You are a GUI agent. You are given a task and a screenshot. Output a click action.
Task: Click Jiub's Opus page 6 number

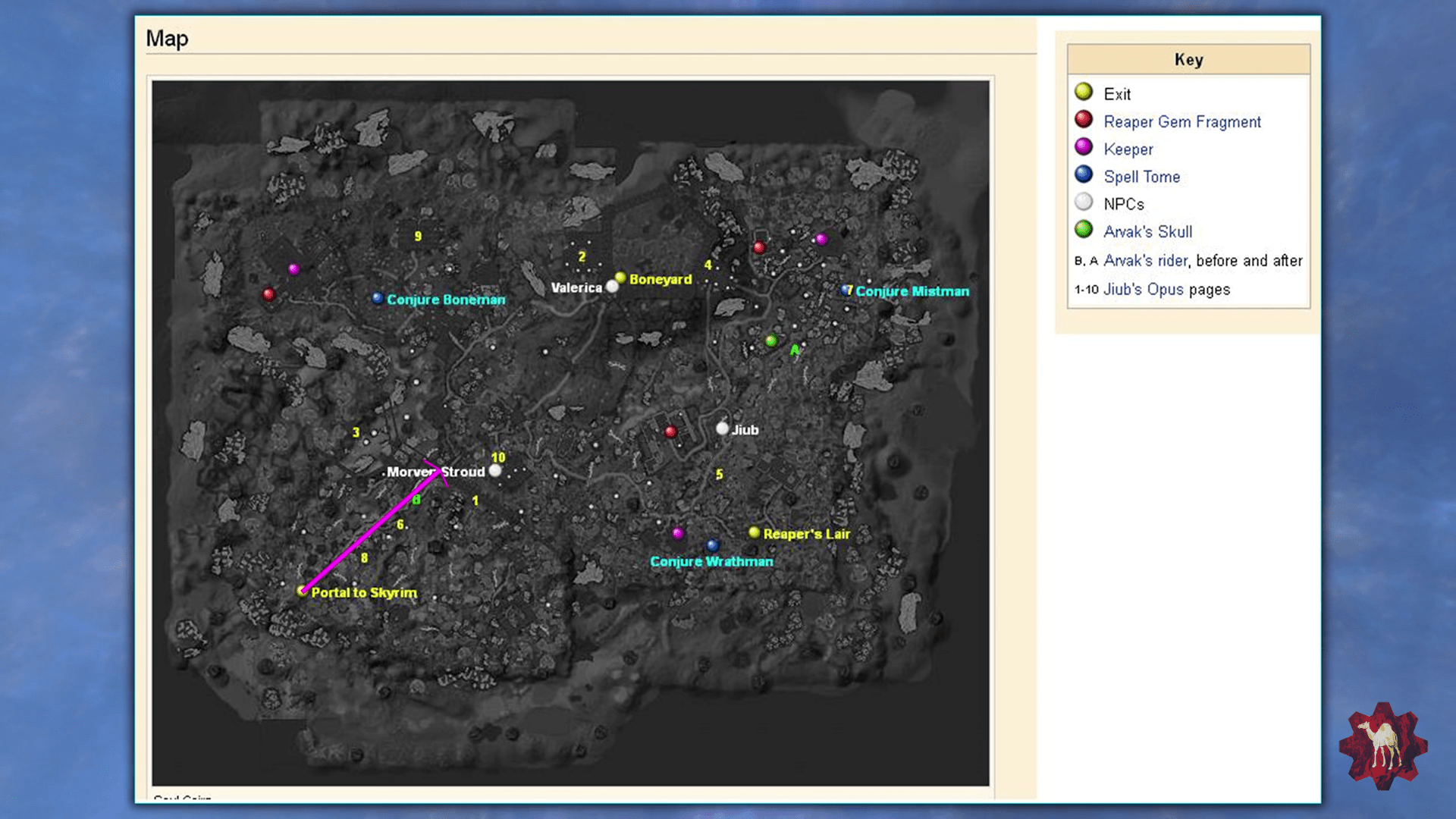(x=400, y=524)
